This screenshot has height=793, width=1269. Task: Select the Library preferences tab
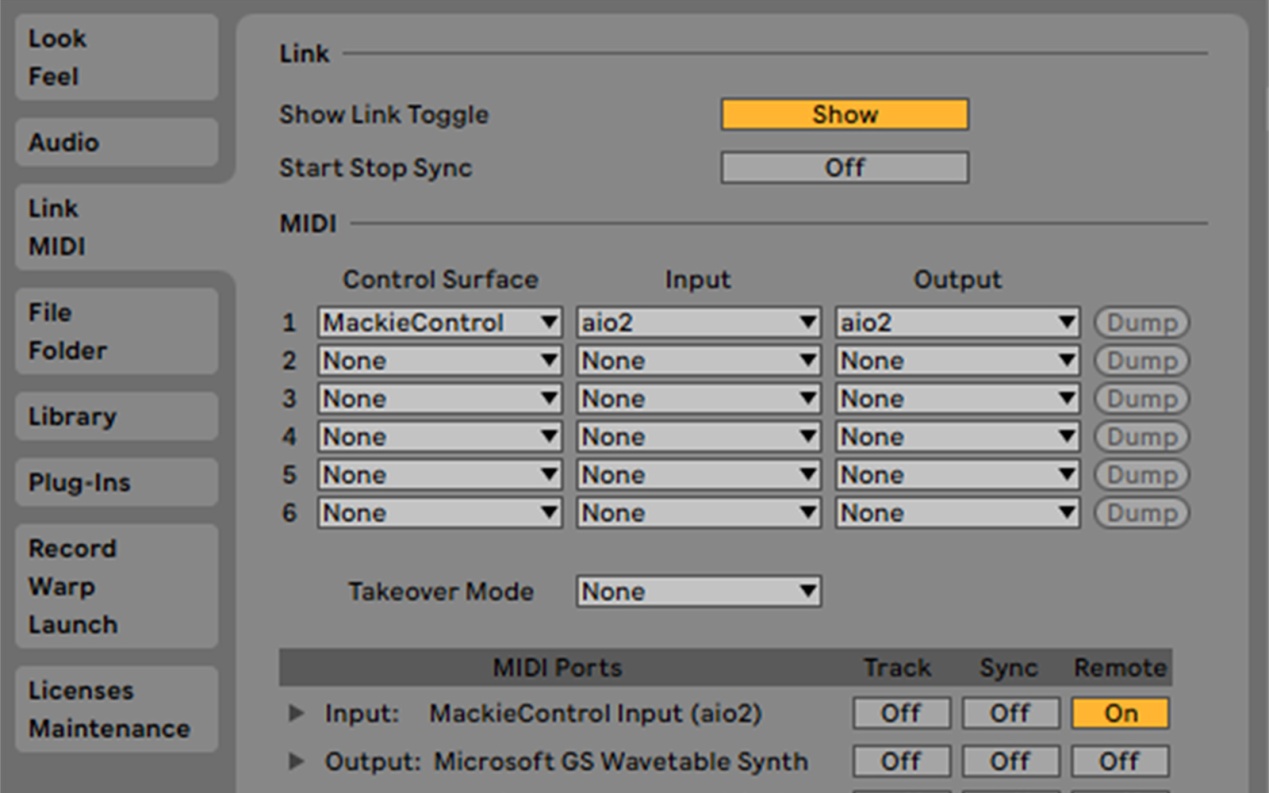[116, 416]
